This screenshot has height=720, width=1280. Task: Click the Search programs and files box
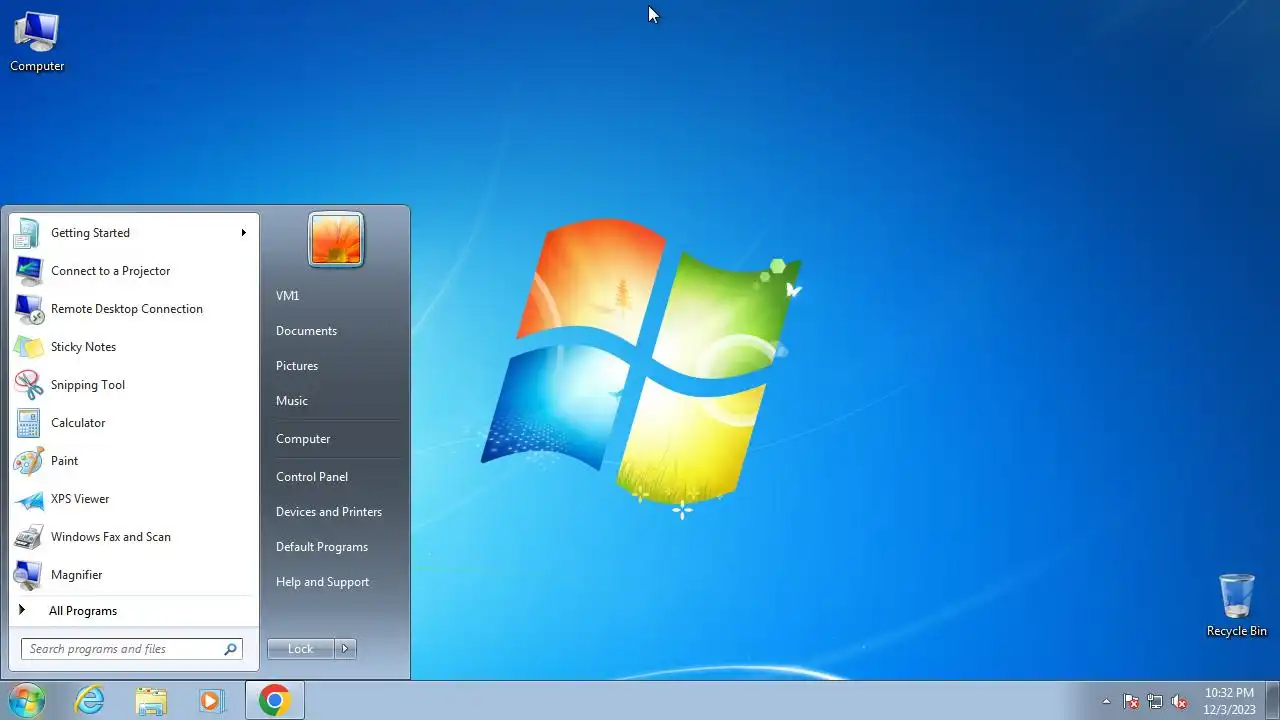pyautogui.click(x=131, y=649)
